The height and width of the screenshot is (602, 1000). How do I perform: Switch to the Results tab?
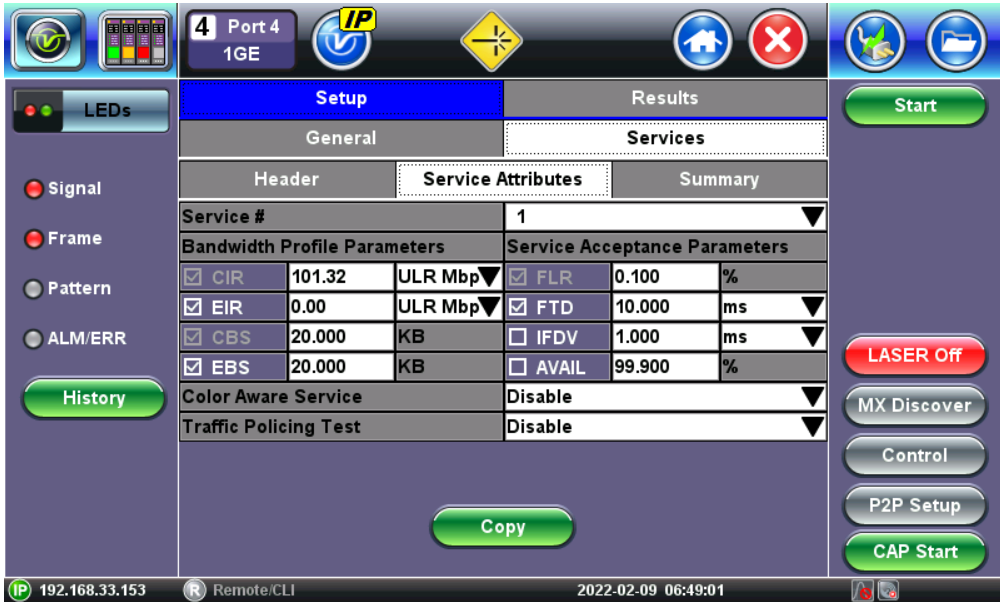click(x=665, y=98)
